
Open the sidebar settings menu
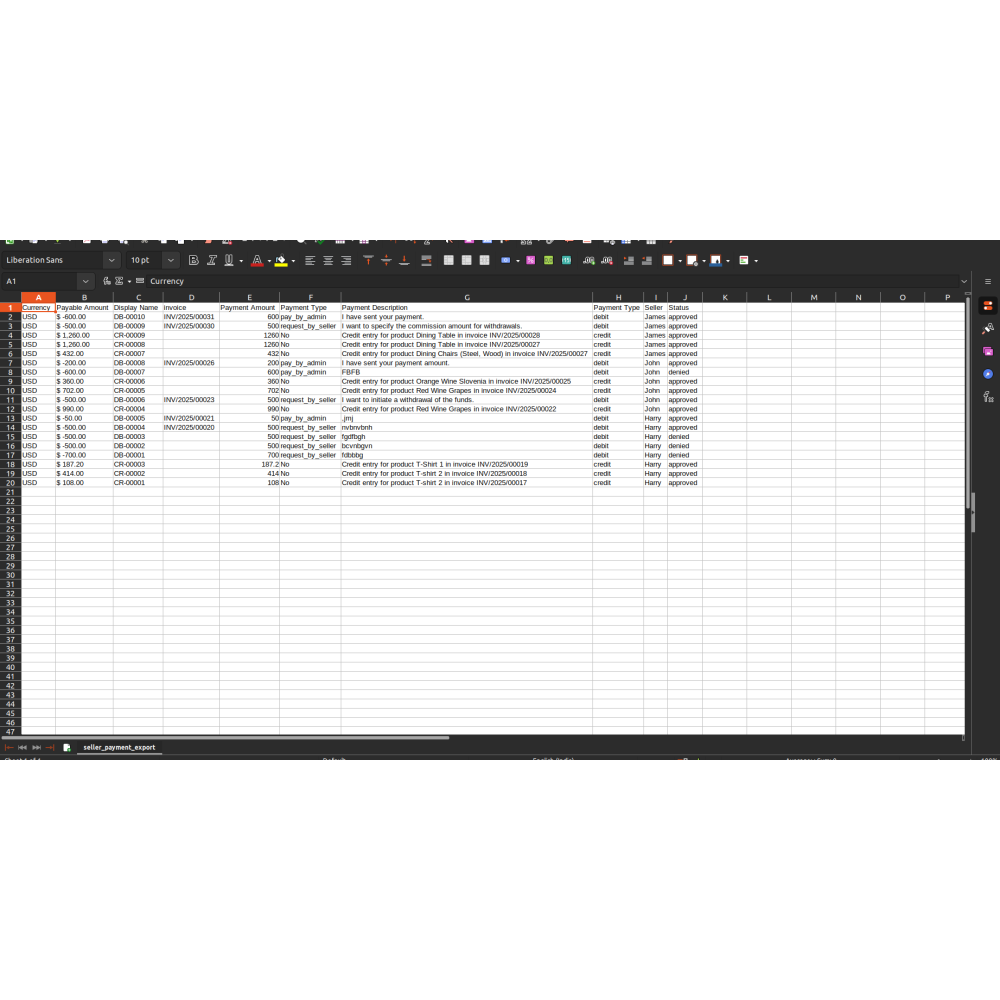988,282
